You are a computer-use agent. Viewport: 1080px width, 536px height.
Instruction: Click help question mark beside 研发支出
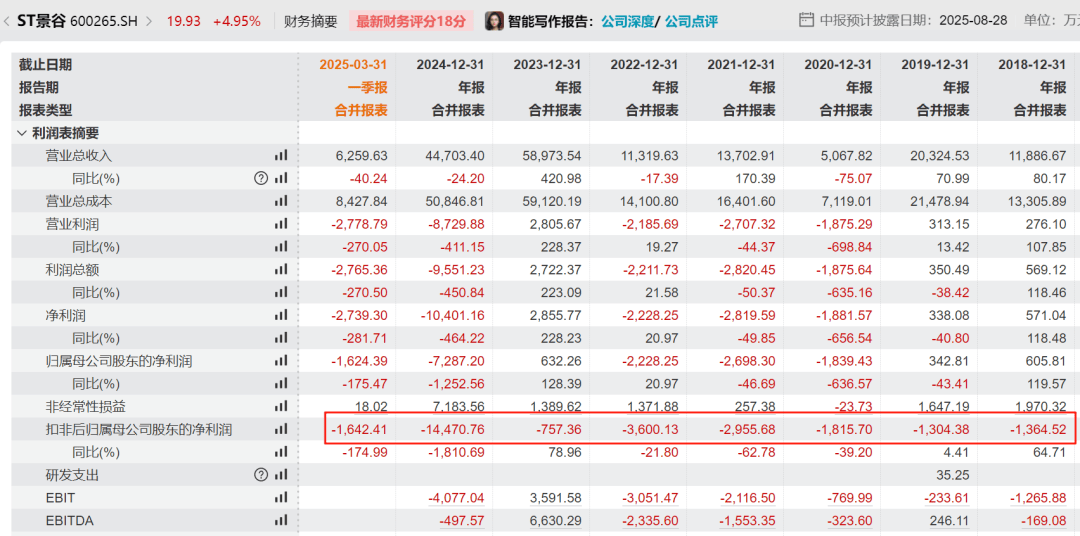[260, 475]
